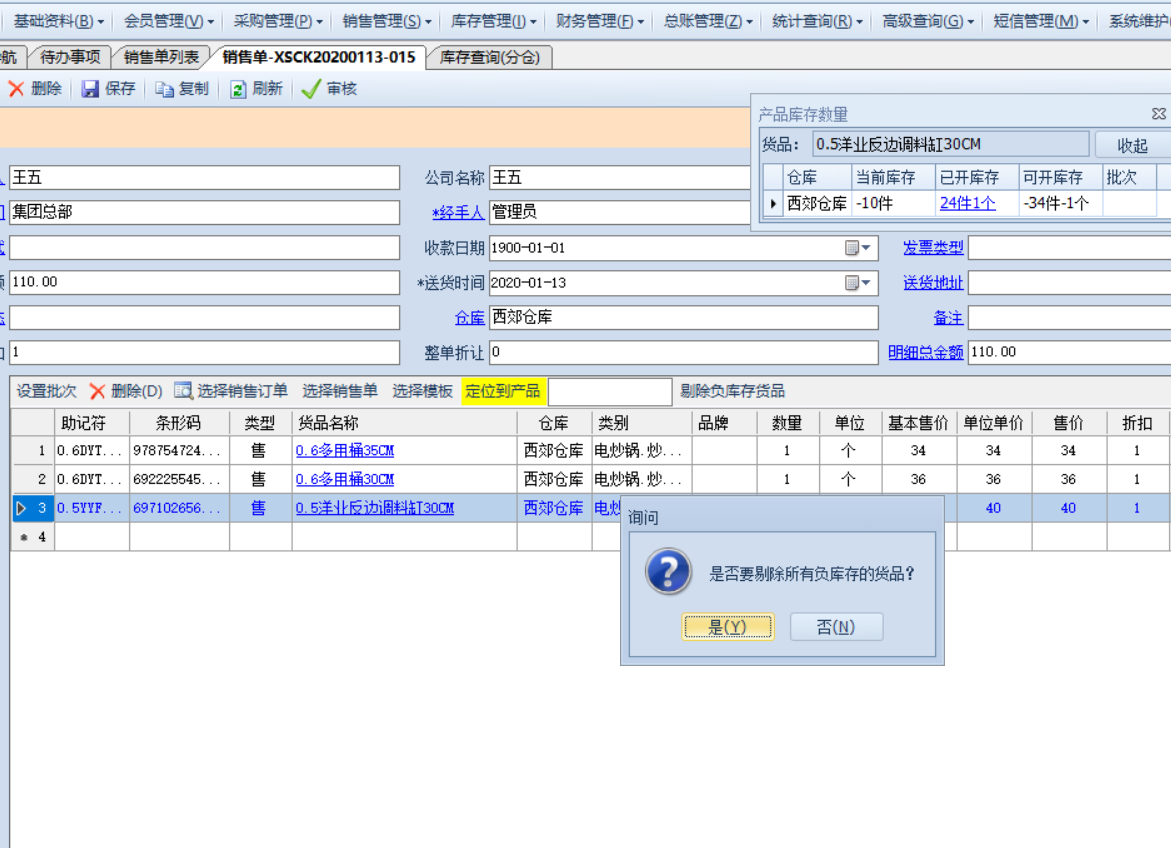The width and height of the screenshot is (1171, 848).
Task: Click the 西郊仓库 row arrow in stock panel
Action: [x=773, y=203]
